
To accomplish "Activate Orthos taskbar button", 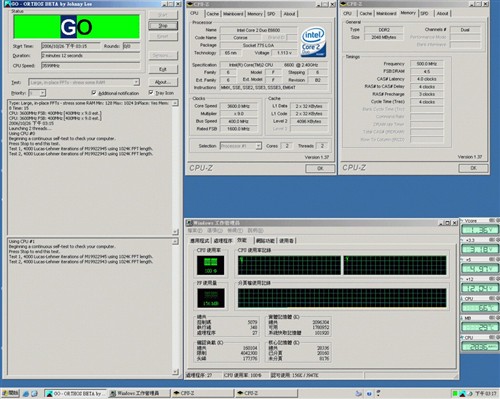I will click(x=75, y=393).
